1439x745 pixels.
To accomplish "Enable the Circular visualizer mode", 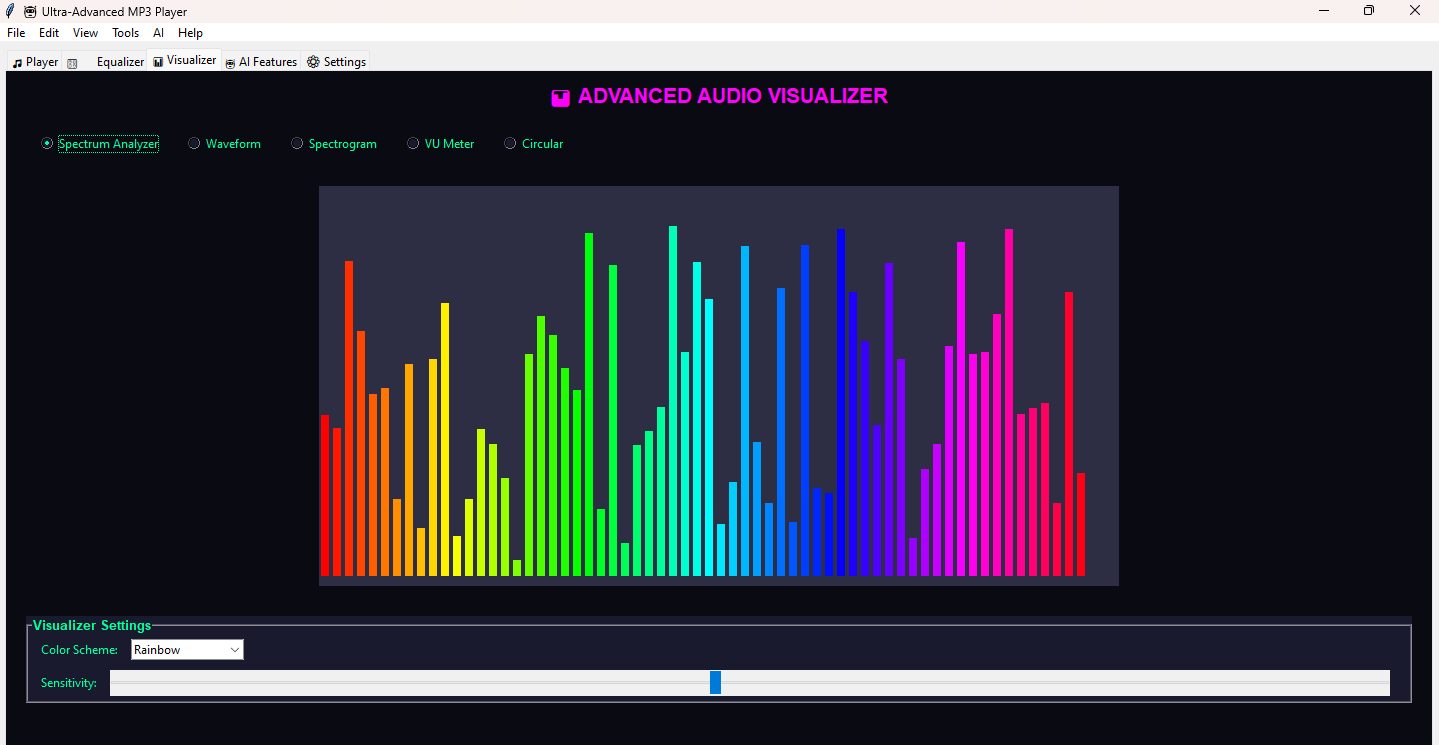I will point(510,144).
